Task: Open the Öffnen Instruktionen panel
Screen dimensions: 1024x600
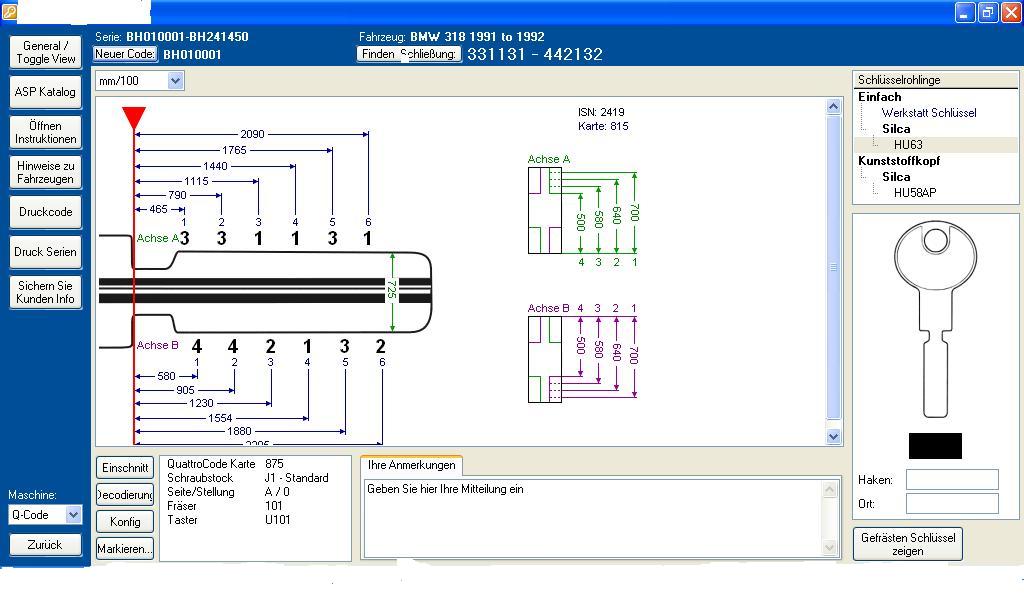Action: (x=45, y=132)
